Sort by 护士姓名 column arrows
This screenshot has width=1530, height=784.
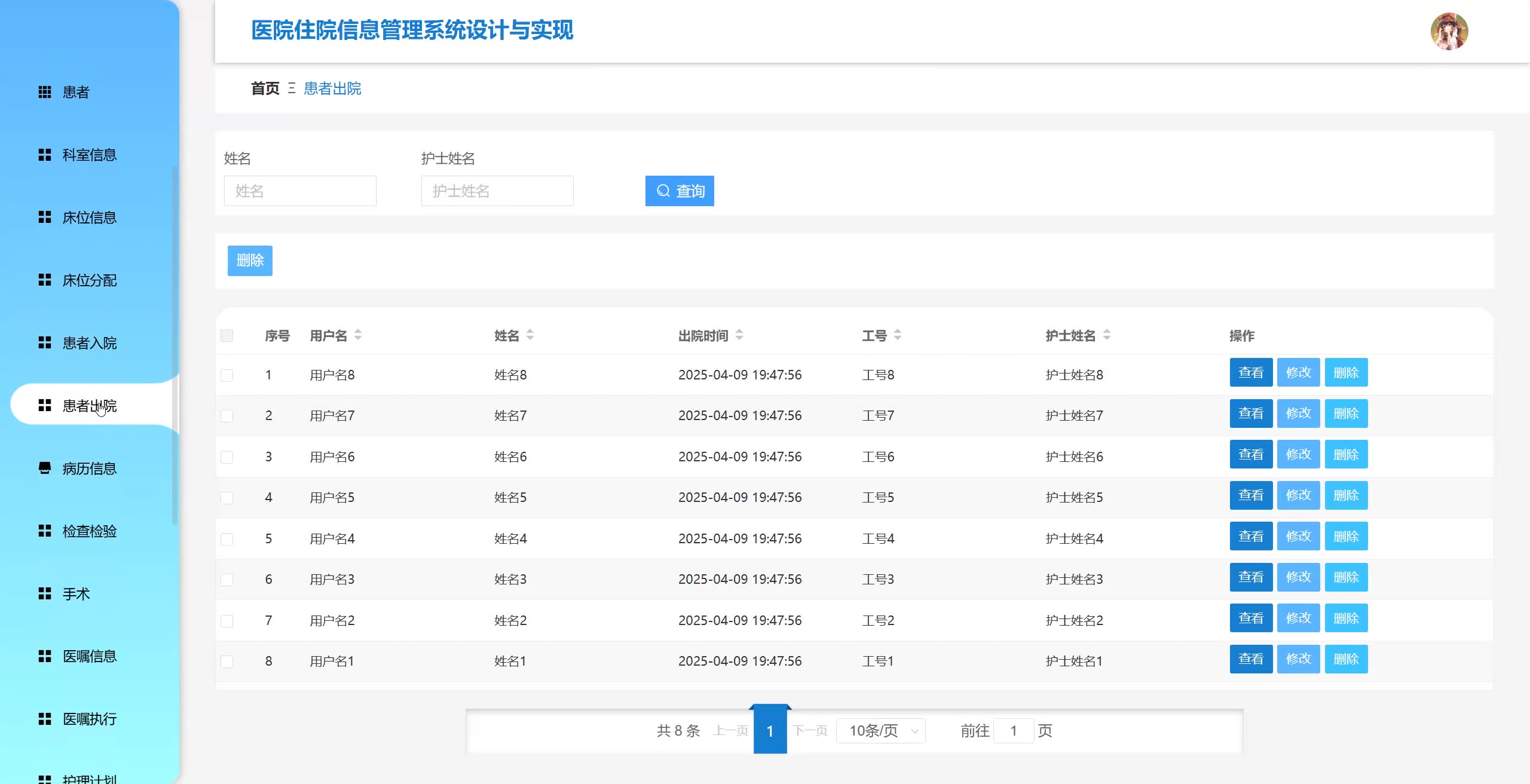pyautogui.click(x=1107, y=335)
